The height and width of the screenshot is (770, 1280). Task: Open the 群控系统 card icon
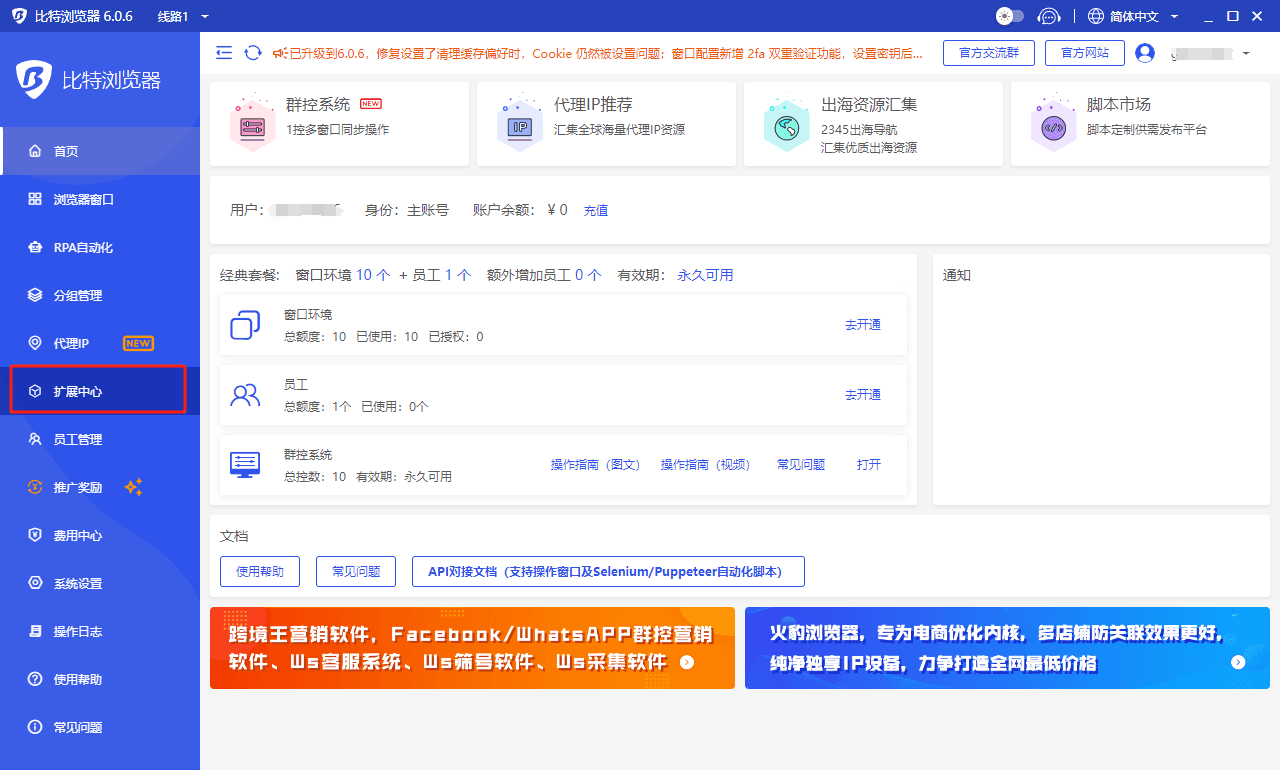(x=252, y=123)
